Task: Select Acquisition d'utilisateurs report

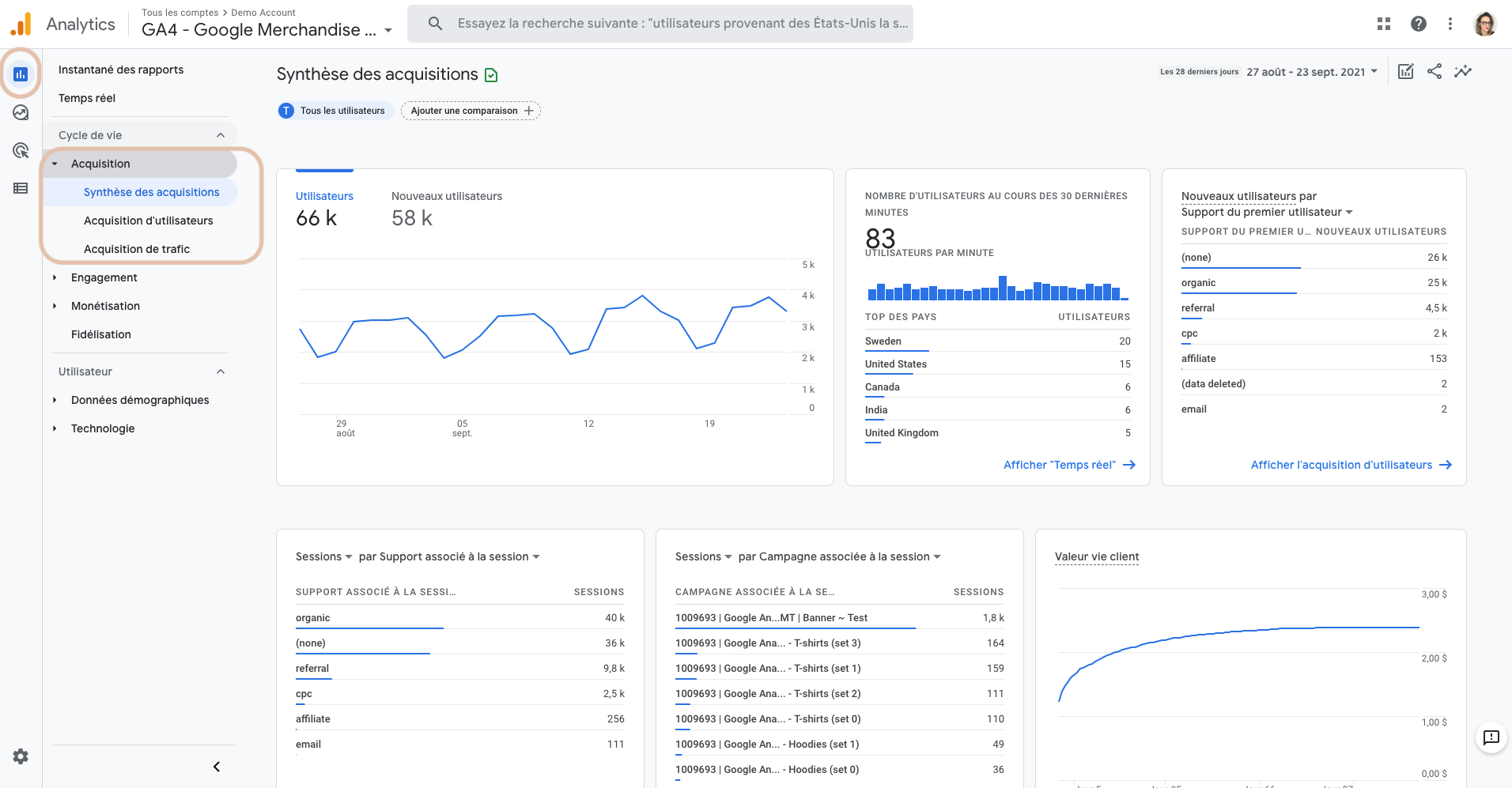Action: point(148,221)
